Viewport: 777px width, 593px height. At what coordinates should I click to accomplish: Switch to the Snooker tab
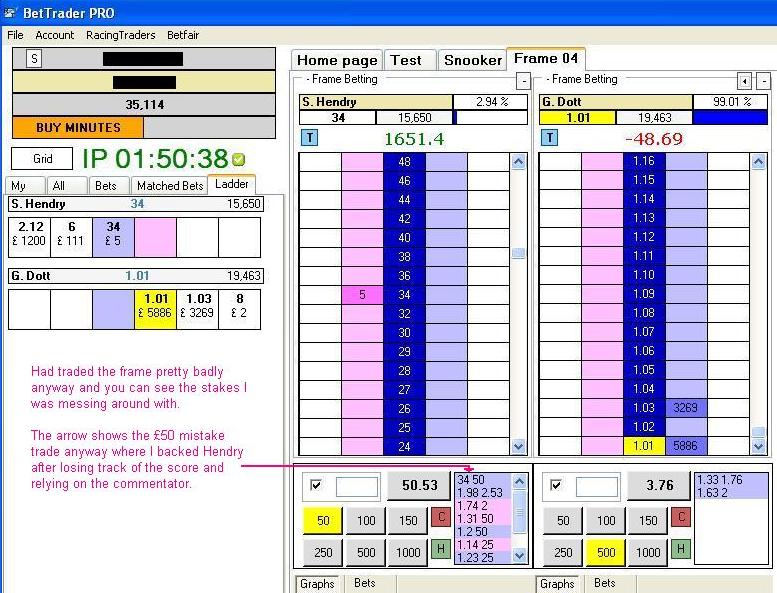coord(472,60)
